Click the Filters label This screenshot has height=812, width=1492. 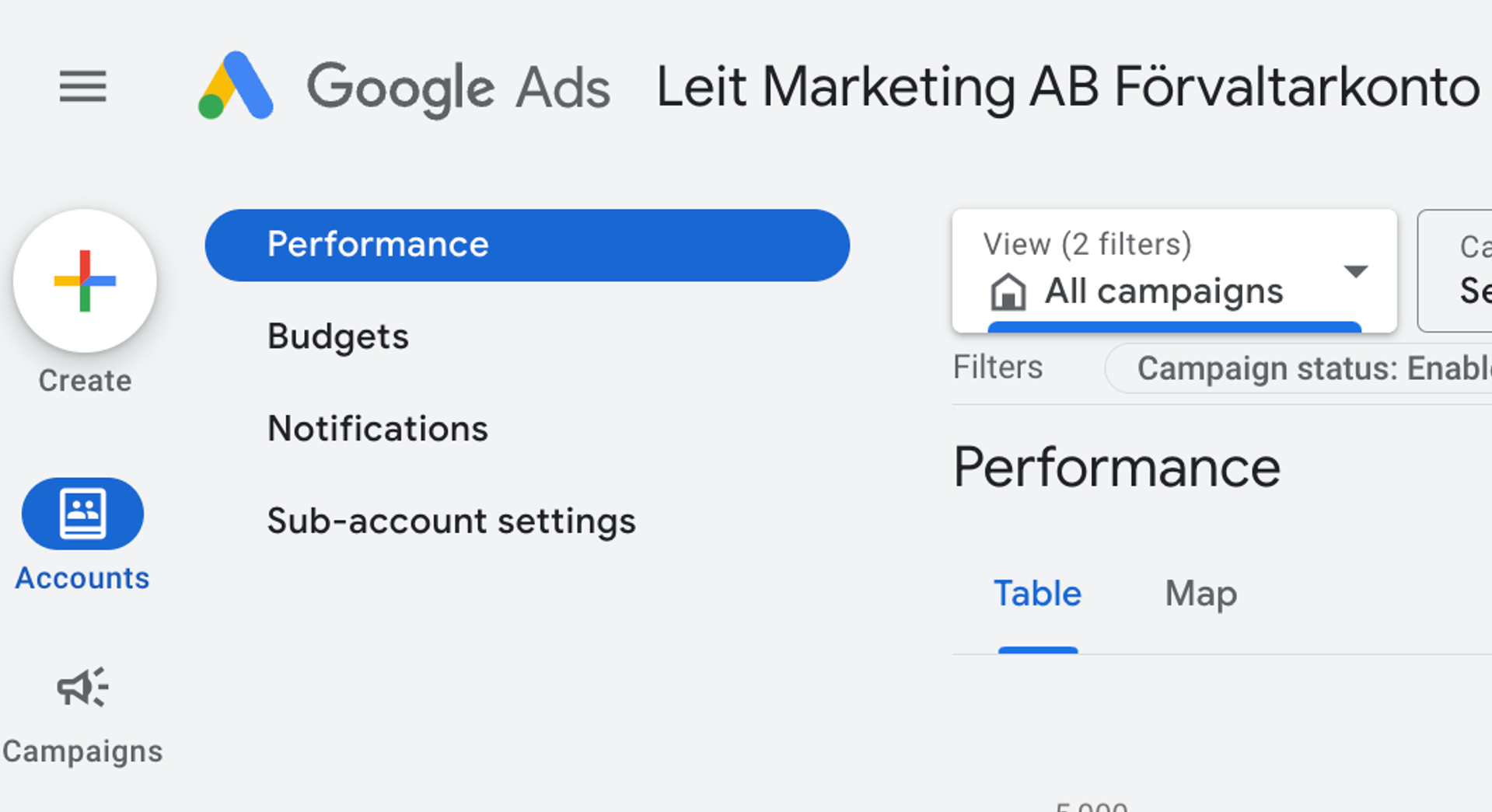click(x=998, y=368)
